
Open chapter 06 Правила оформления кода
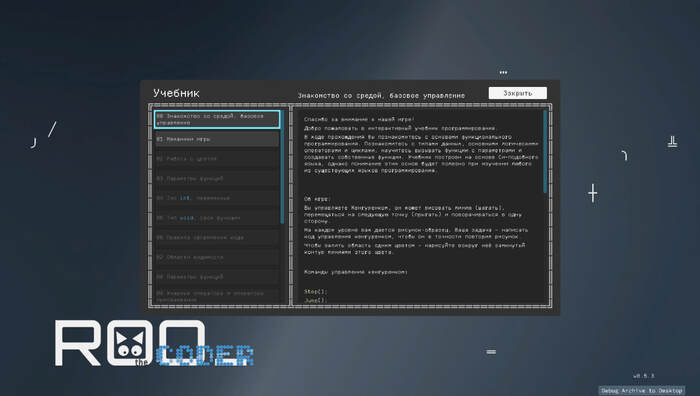coord(217,238)
